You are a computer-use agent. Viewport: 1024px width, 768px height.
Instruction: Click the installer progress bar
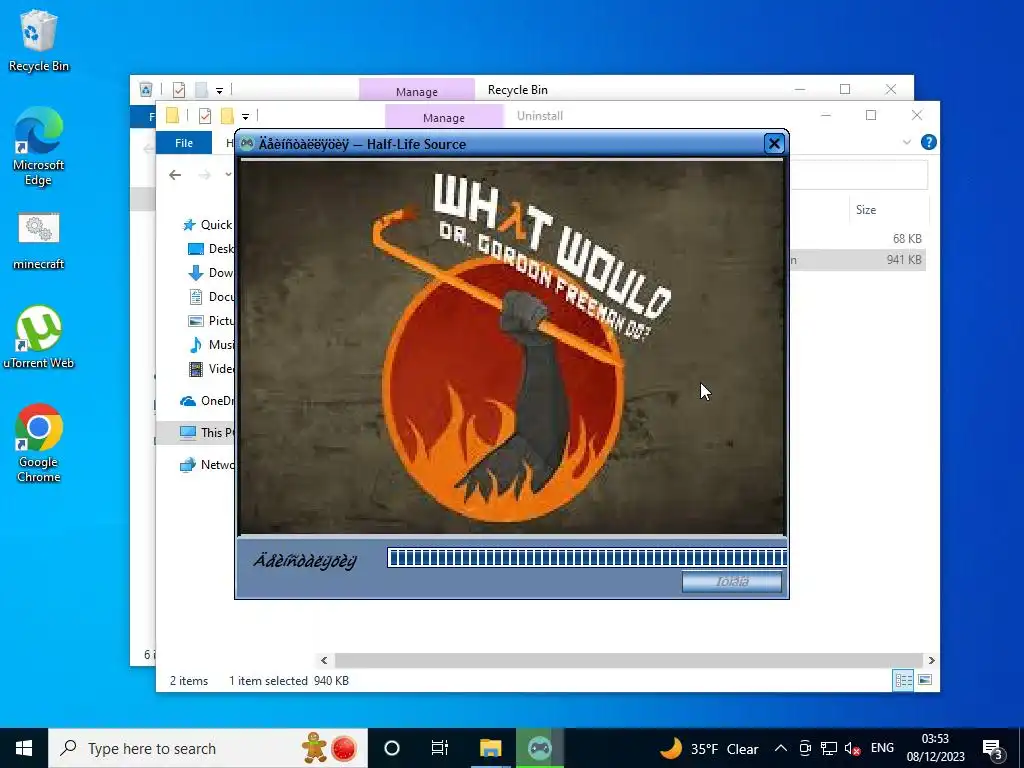[x=586, y=558]
